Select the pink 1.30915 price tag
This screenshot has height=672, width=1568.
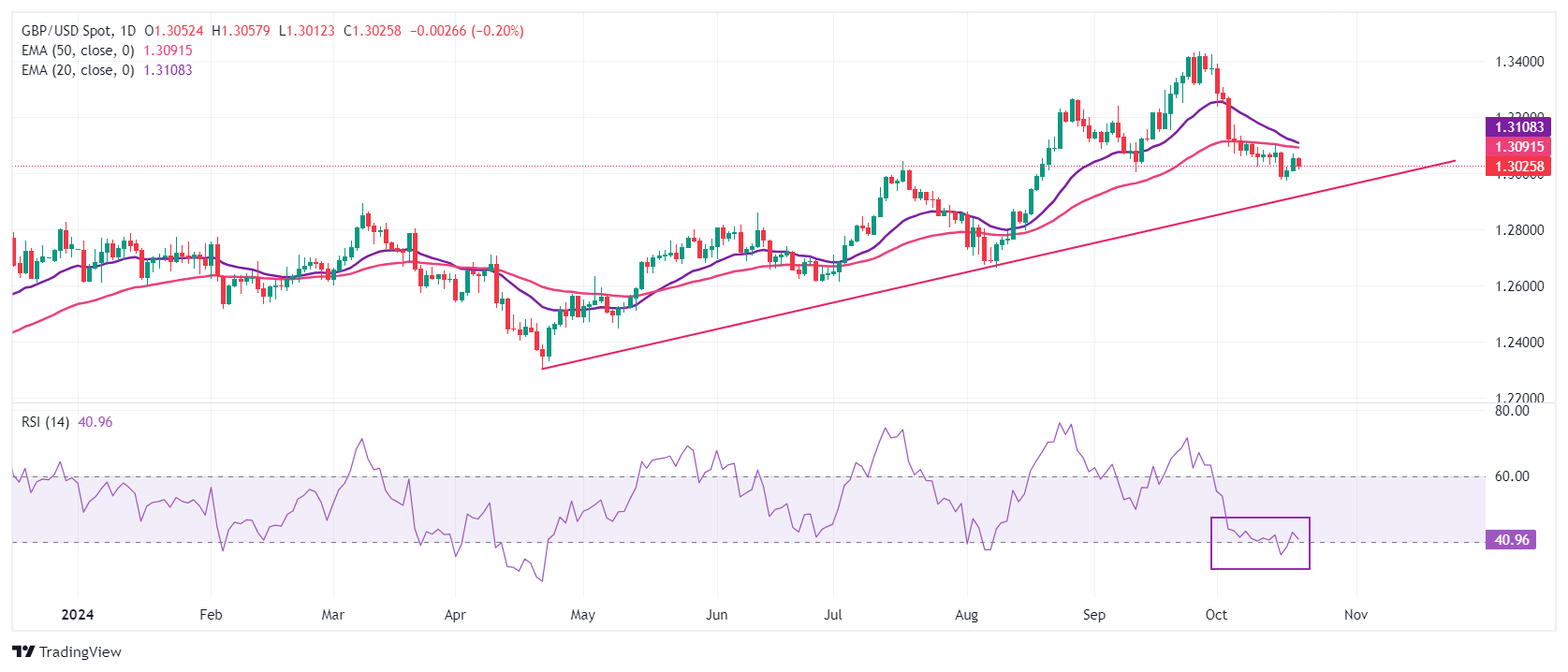(1518, 147)
